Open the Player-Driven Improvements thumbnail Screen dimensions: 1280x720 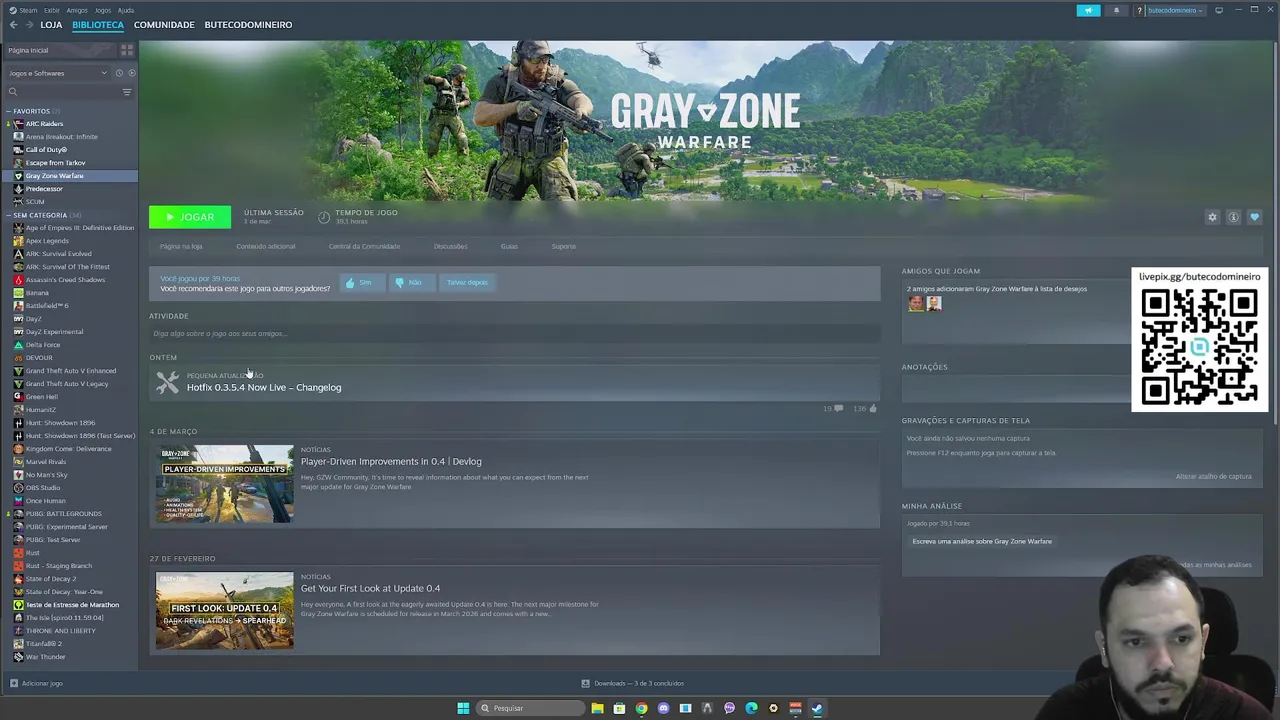click(x=224, y=484)
